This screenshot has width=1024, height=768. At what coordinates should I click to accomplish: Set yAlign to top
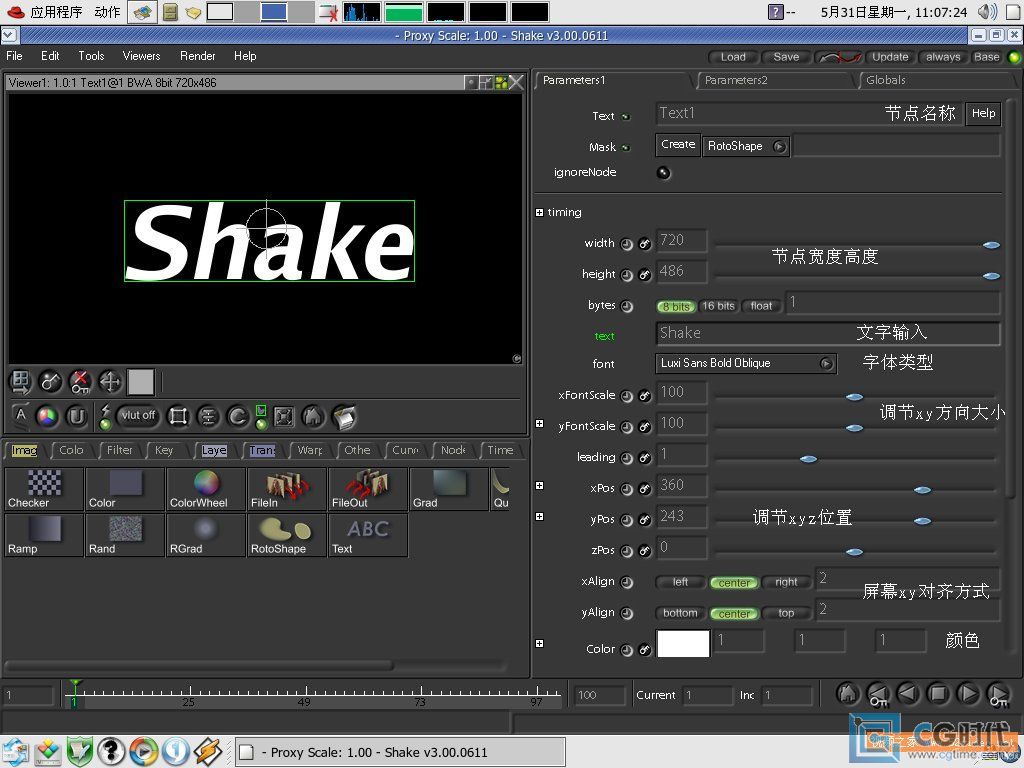click(x=786, y=614)
